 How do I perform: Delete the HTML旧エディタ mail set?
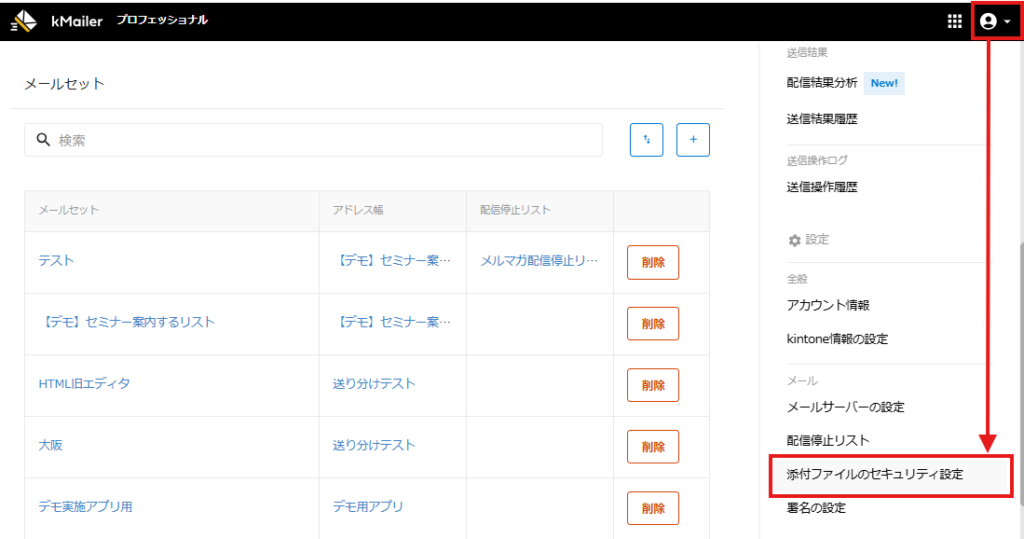pos(652,385)
